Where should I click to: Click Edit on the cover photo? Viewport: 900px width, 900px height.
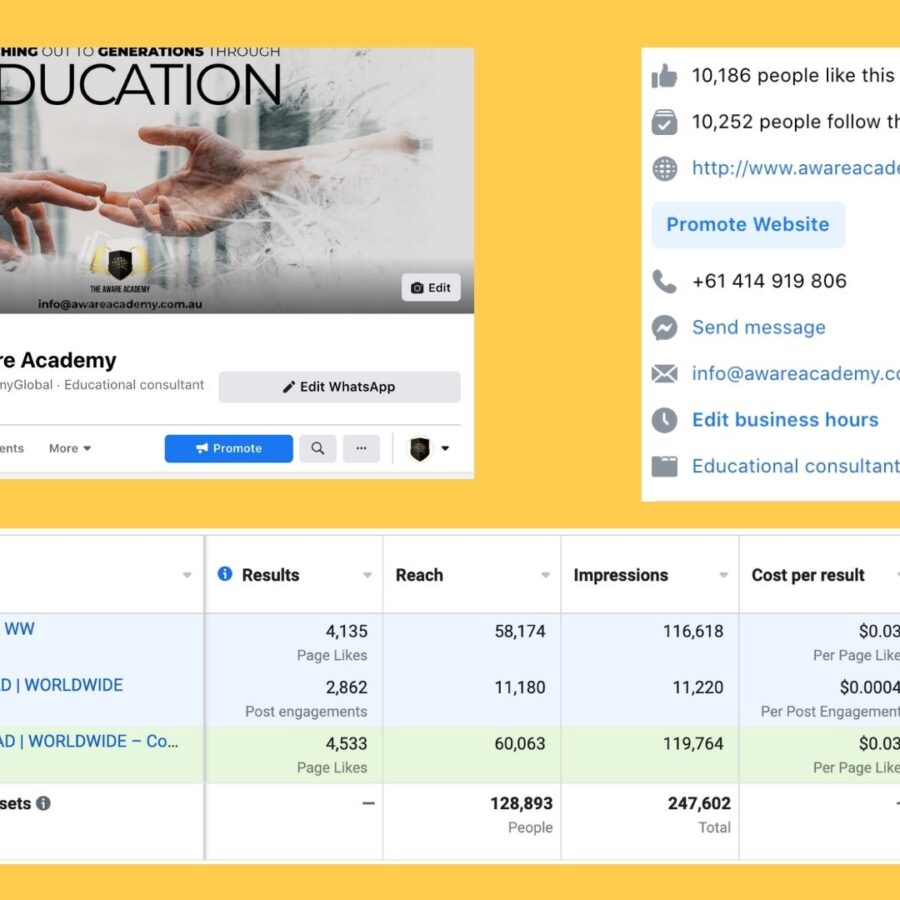pyautogui.click(x=431, y=288)
